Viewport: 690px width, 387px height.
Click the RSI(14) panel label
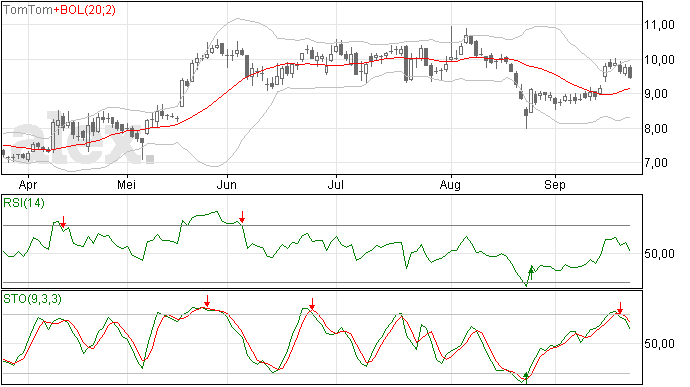24,203
